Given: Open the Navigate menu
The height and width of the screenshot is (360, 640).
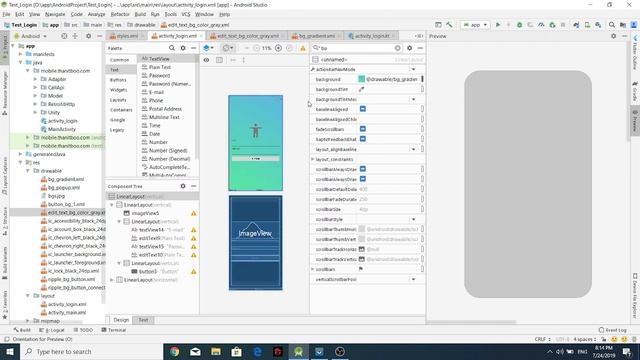Looking at the screenshot, I should point(55,14).
